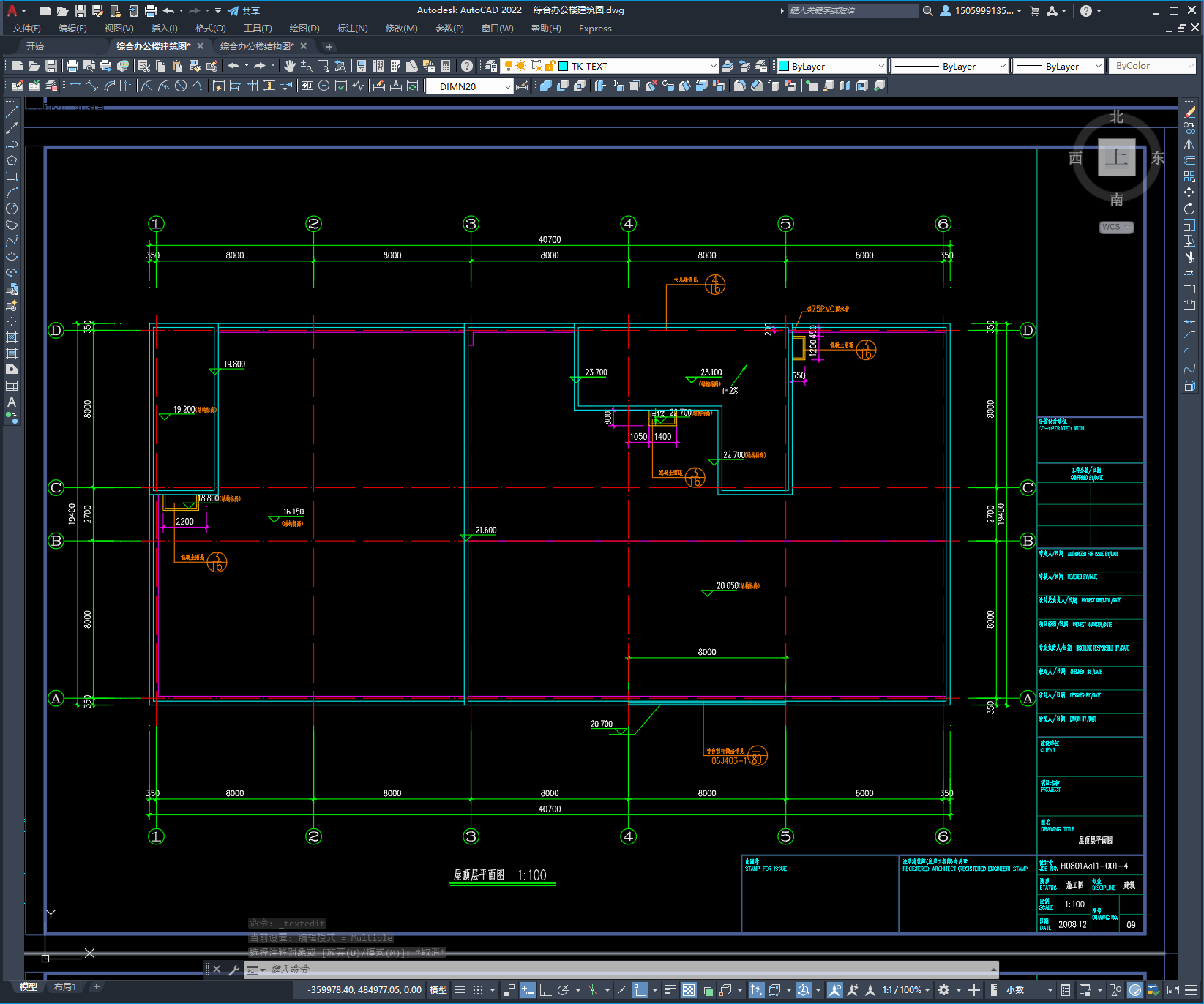Click the 模型 model space button in status bar
The width and height of the screenshot is (1204, 1004).
click(x=438, y=990)
